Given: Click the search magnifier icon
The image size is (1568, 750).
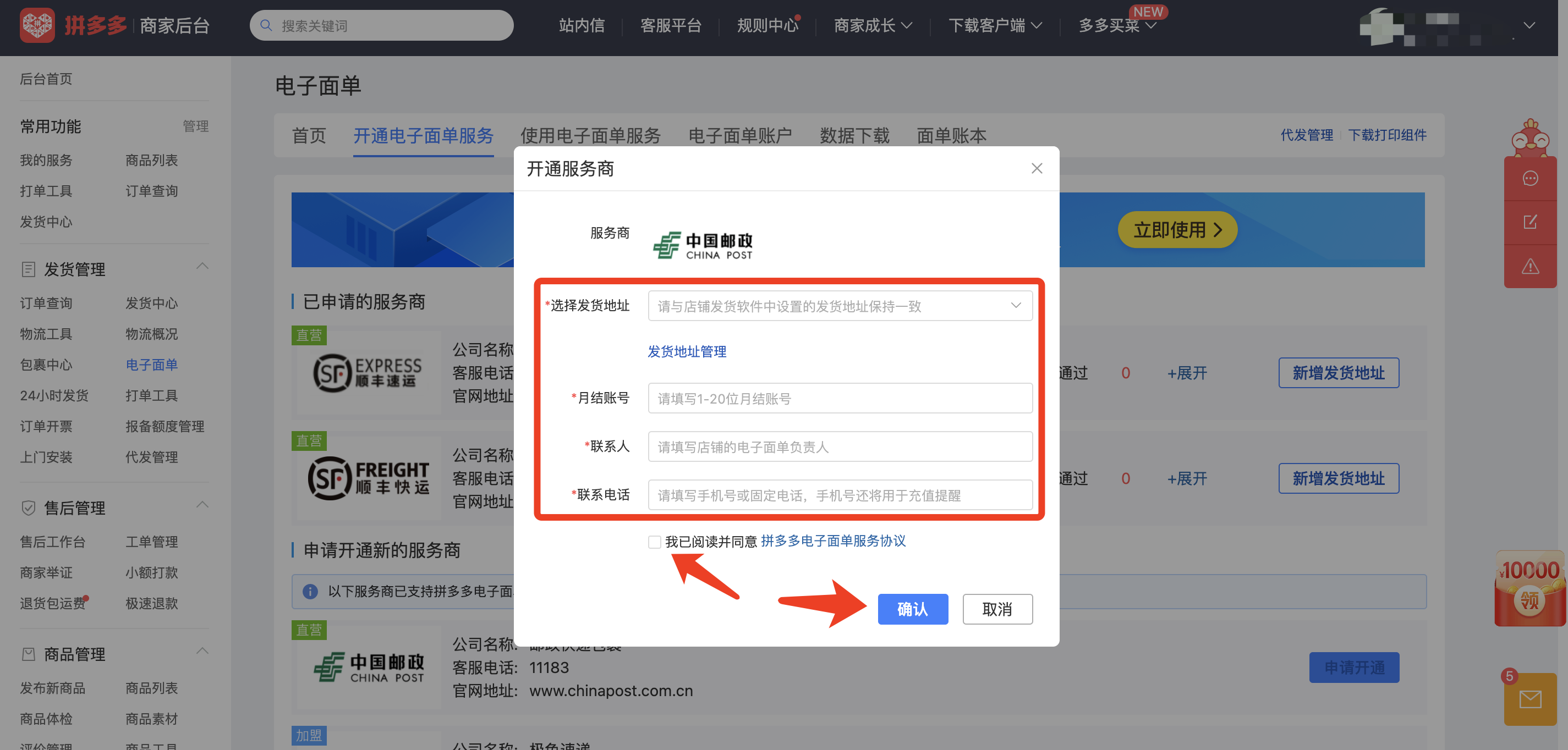Looking at the screenshot, I should point(266,25).
